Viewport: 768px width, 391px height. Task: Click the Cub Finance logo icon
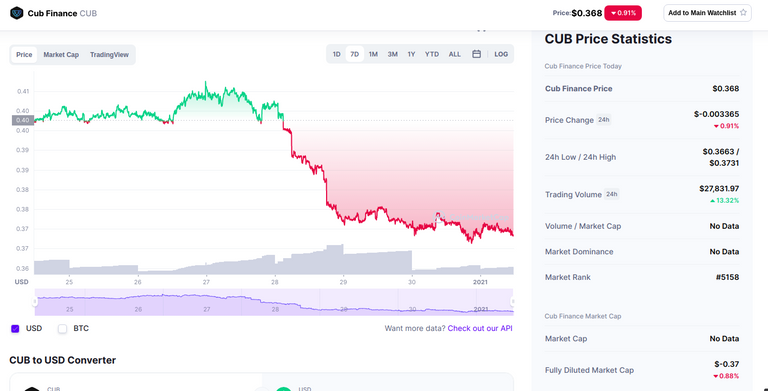[x=17, y=13]
